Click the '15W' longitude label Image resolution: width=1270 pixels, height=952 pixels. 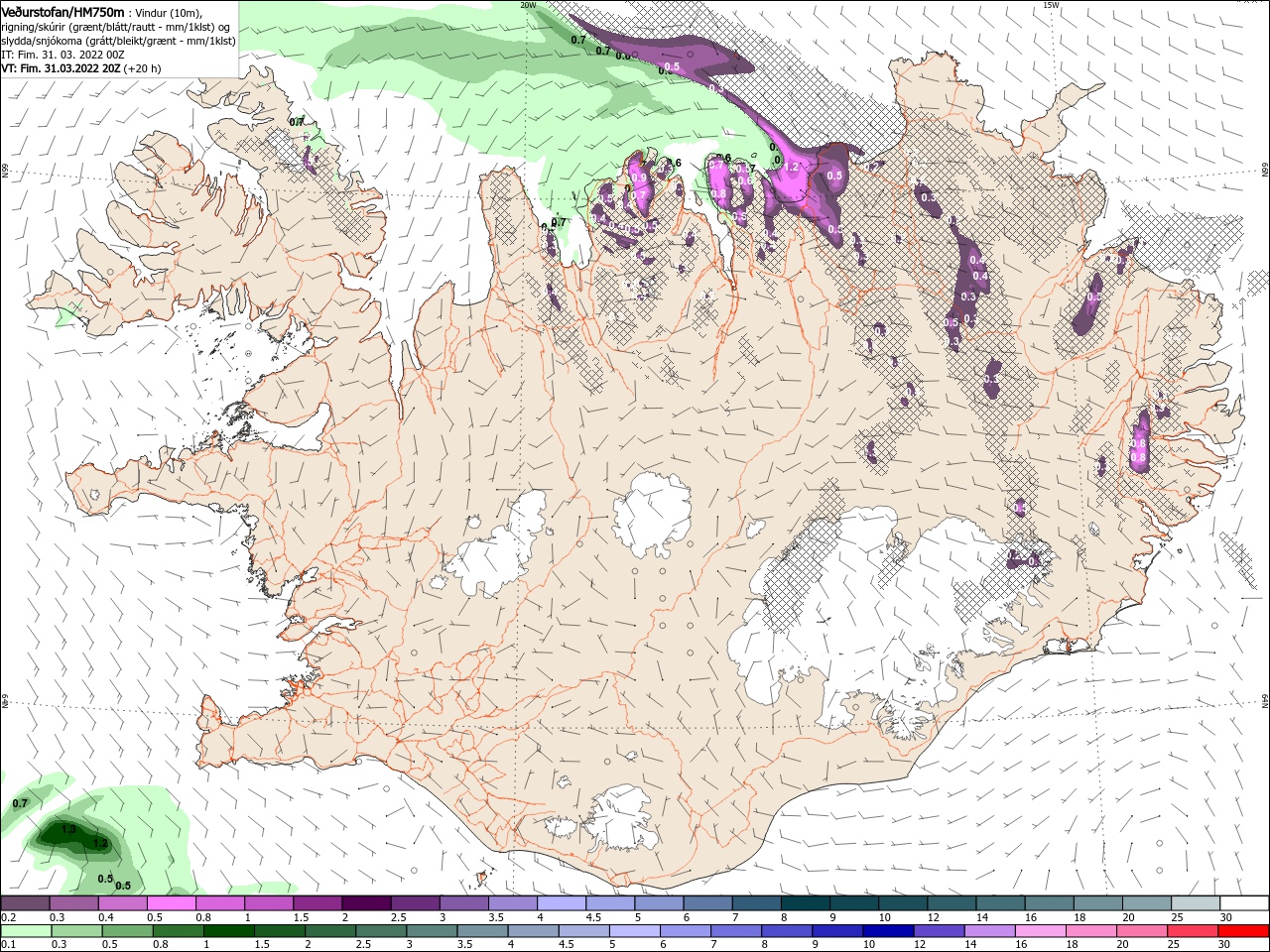click(1051, 5)
